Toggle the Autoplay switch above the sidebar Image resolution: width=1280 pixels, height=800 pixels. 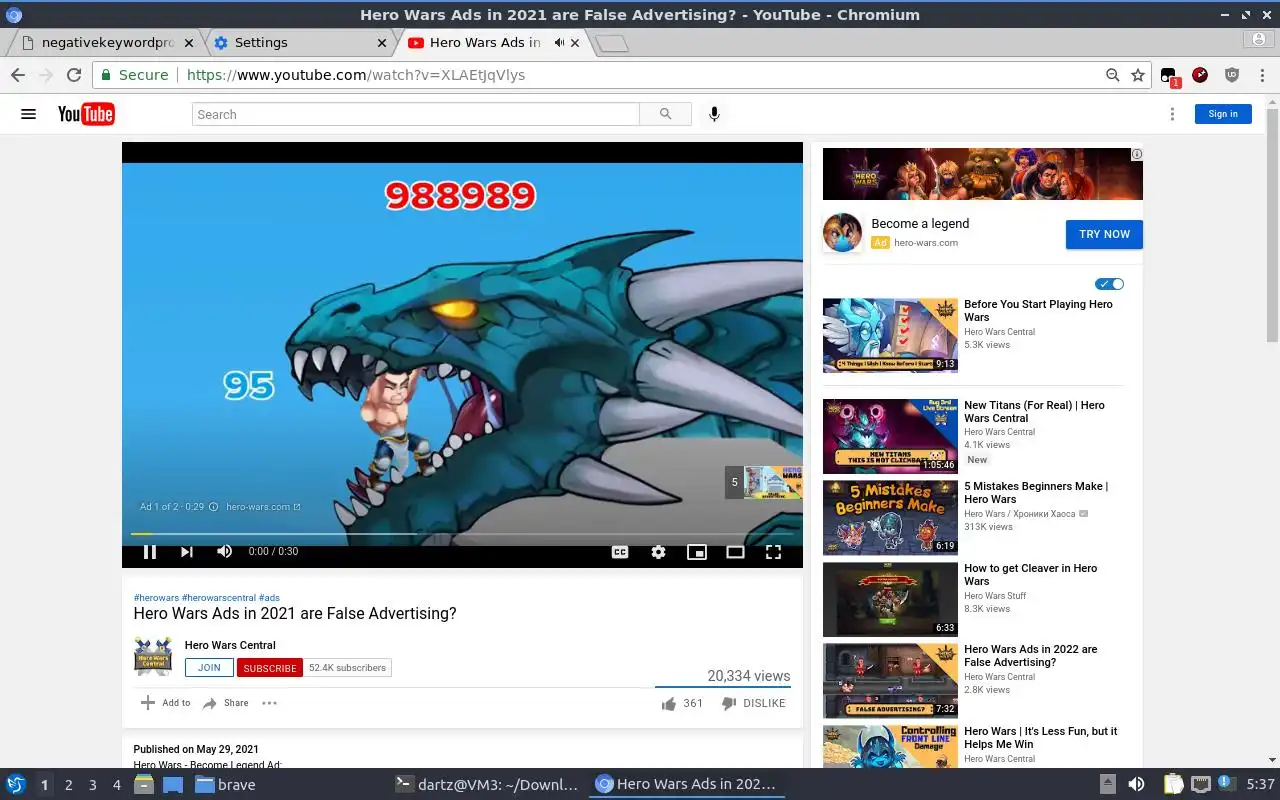pos(1109,284)
